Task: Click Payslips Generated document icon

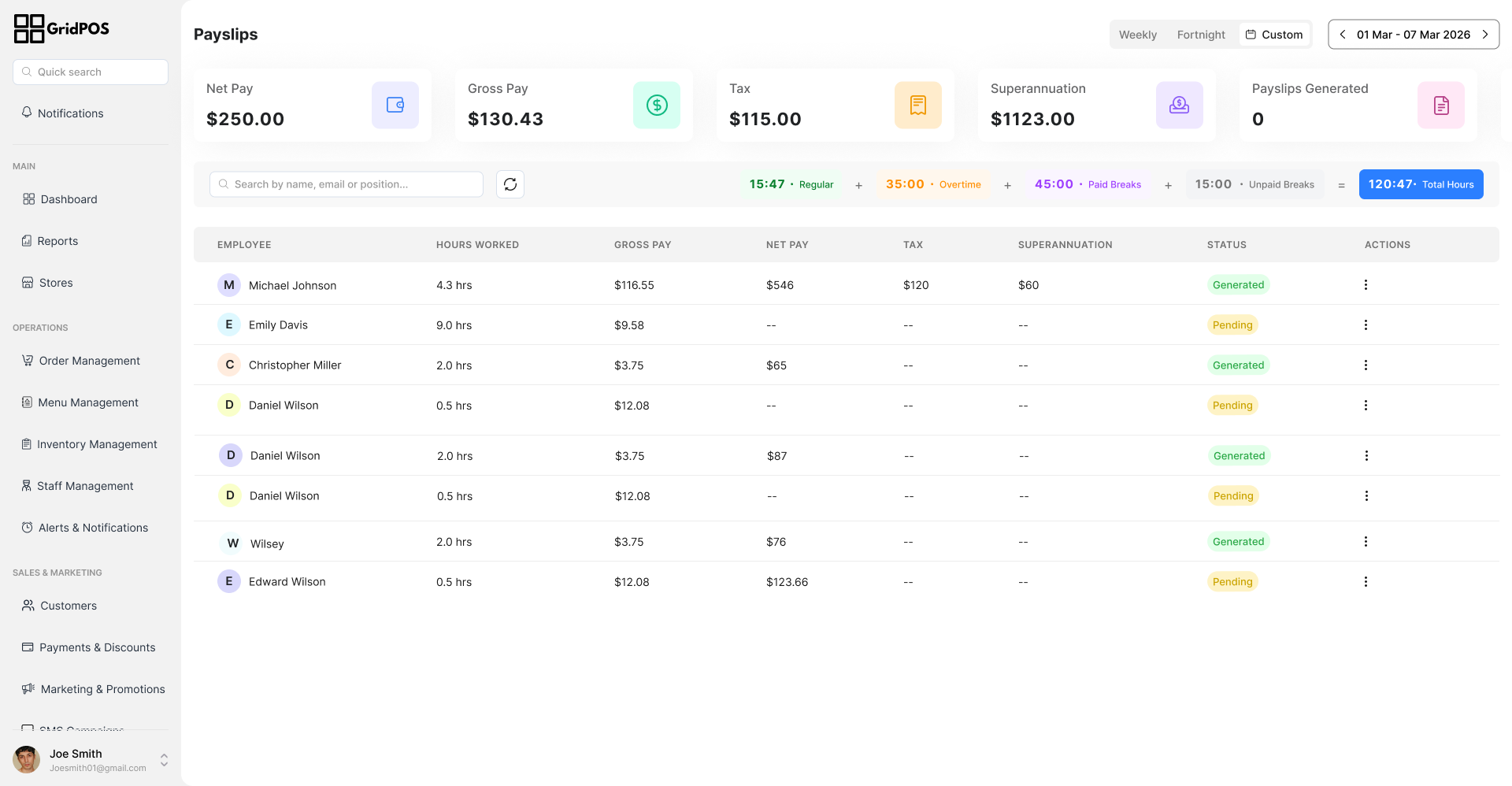Action: [1441, 105]
